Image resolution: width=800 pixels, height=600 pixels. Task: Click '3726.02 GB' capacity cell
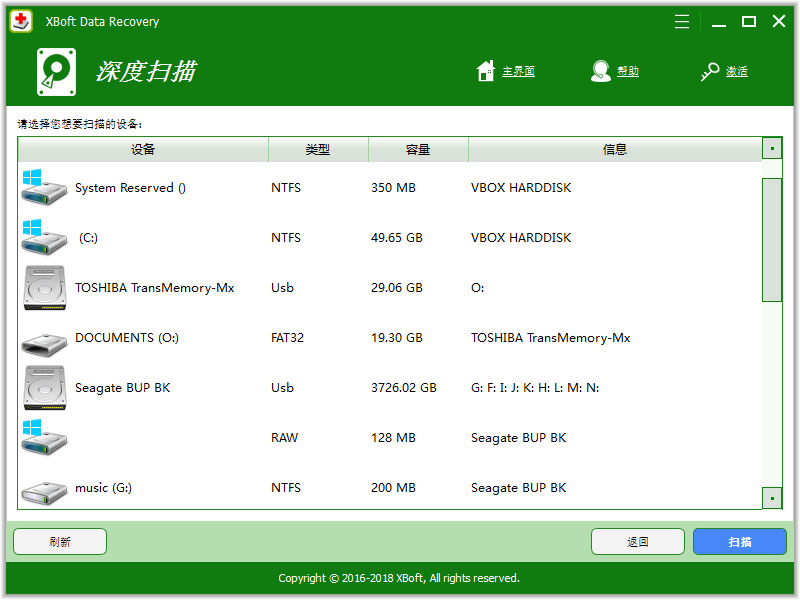404,388
